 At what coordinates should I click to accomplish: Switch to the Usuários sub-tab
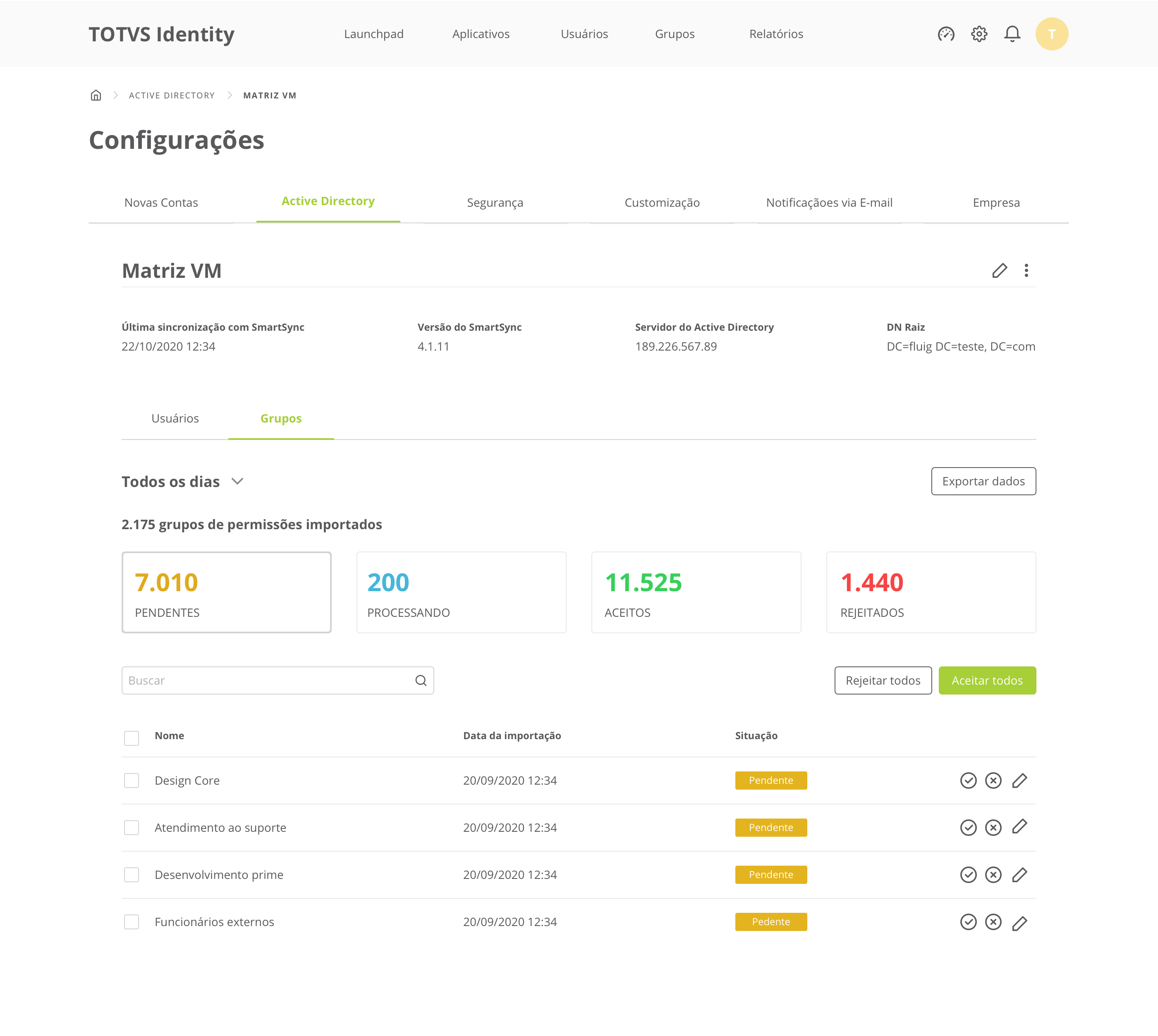pyautogui.click(x=175, y=418)
